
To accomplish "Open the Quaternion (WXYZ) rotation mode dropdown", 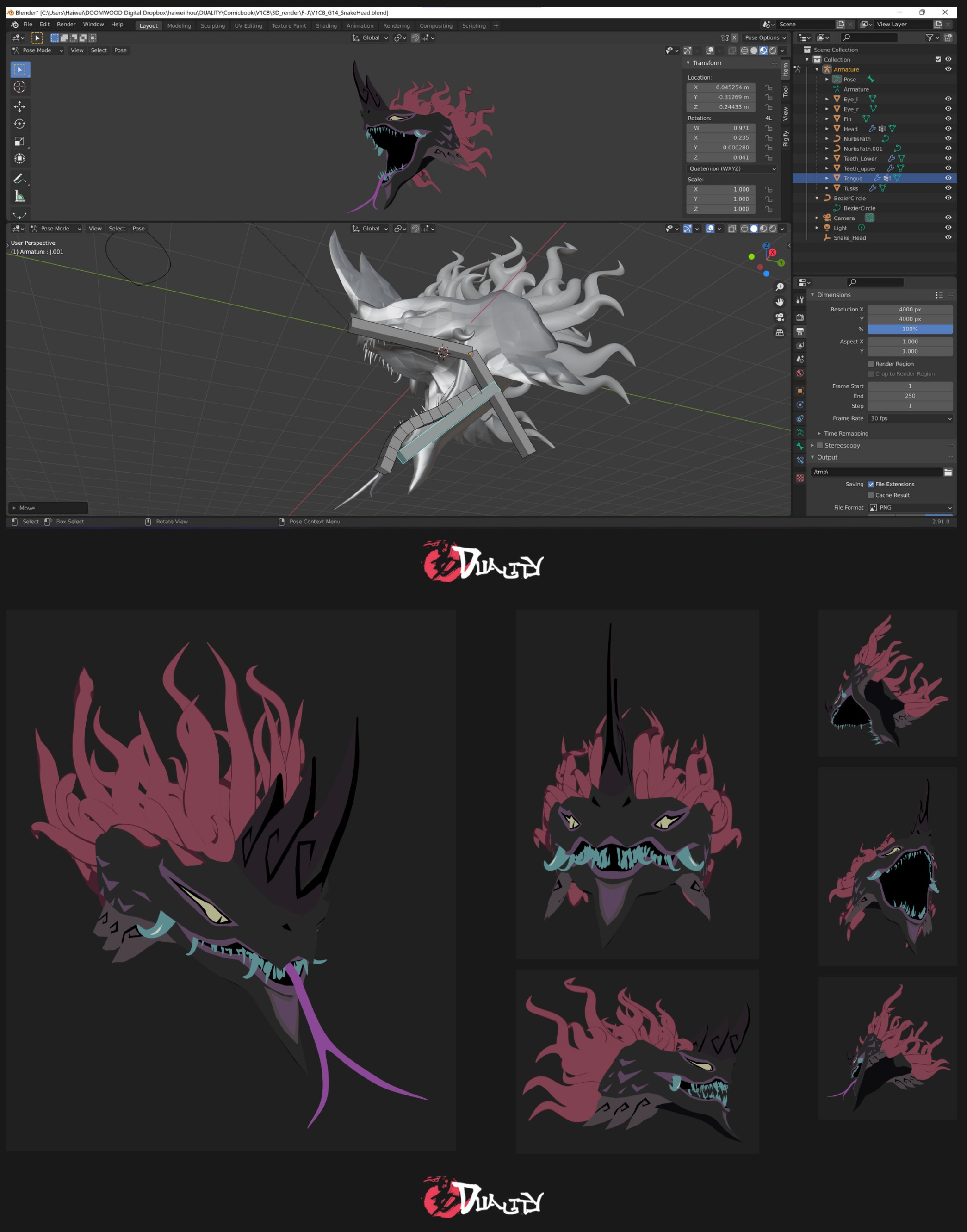I will [732, 169].
